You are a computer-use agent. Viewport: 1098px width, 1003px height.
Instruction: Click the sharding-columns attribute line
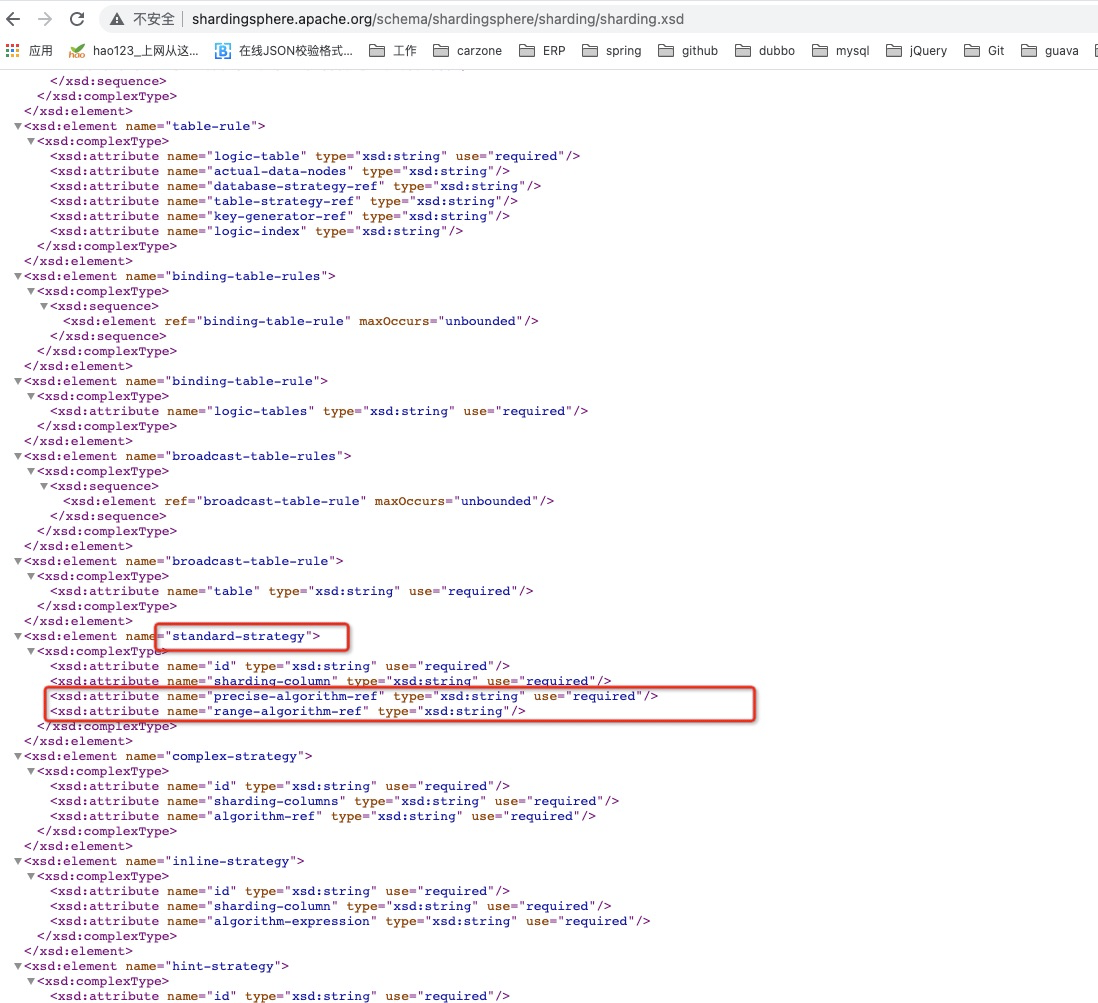click(x=335, y=801)
